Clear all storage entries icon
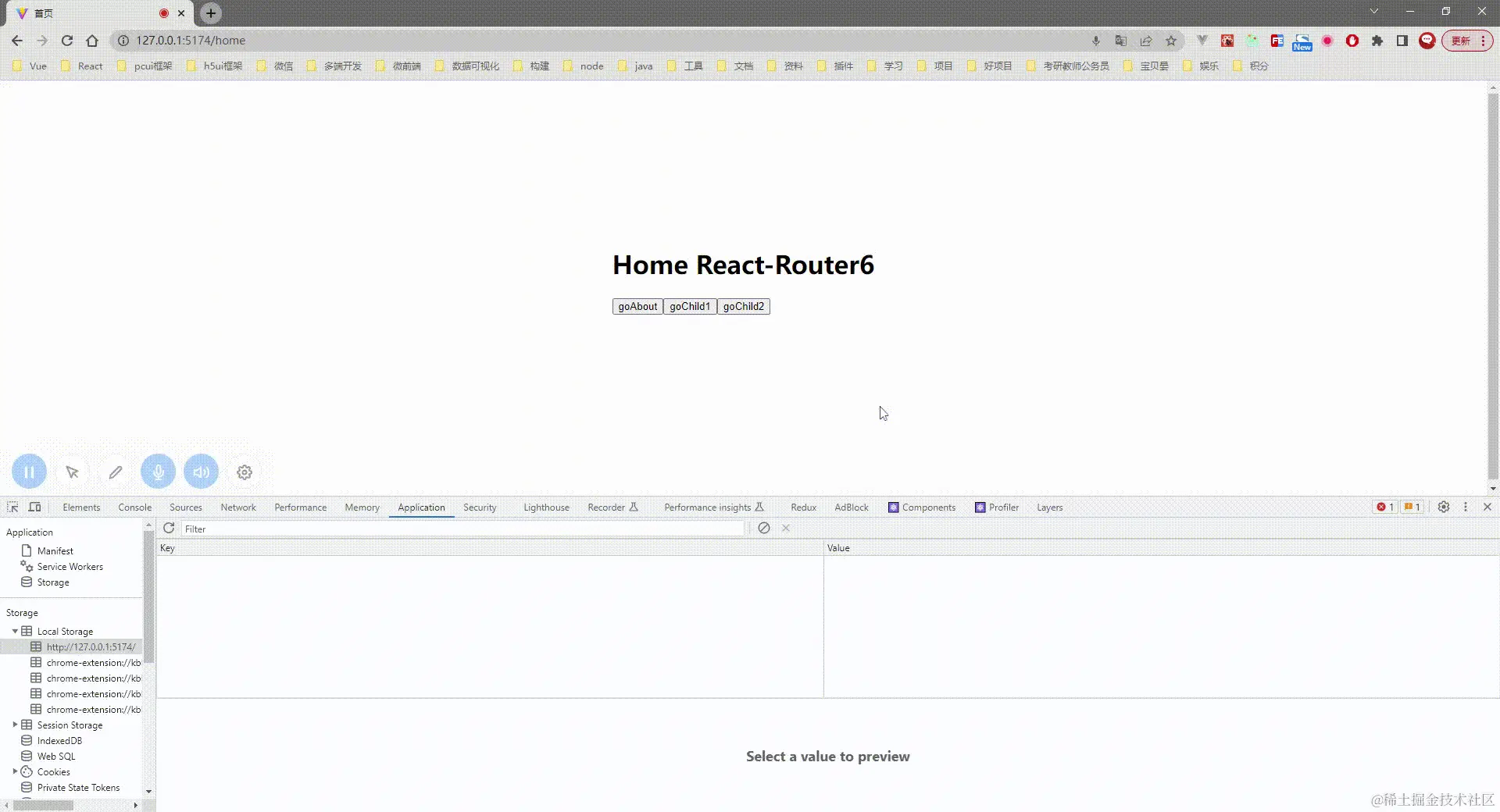 click(764, 529)
